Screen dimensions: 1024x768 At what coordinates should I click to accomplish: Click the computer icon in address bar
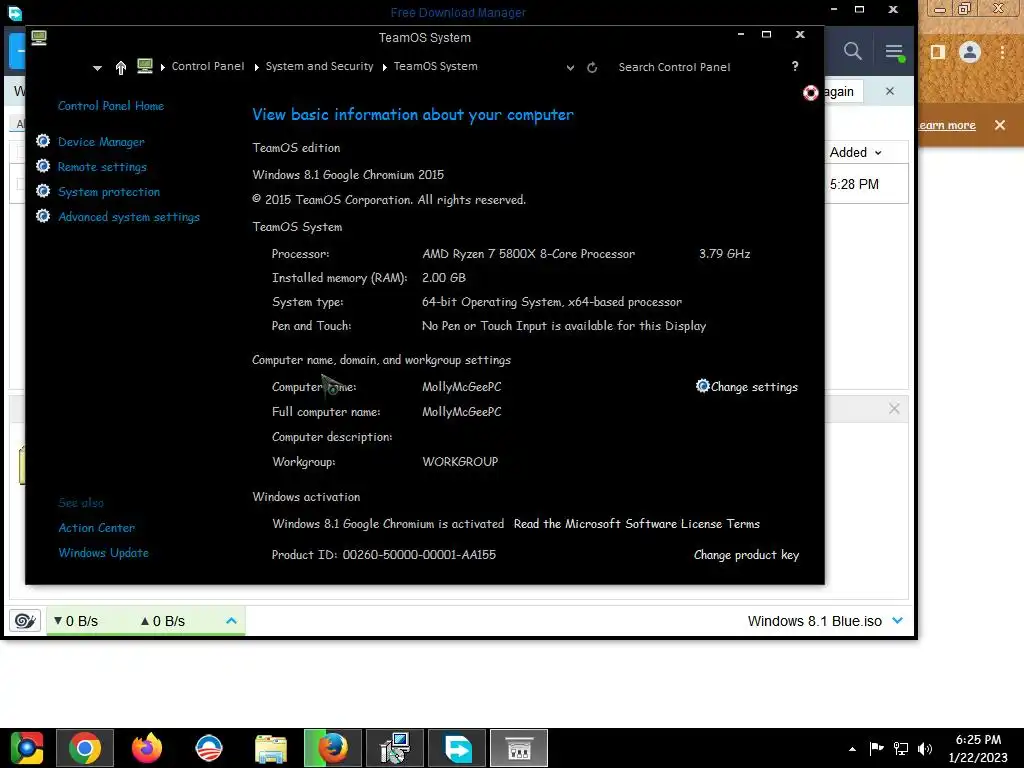(145, 66)
